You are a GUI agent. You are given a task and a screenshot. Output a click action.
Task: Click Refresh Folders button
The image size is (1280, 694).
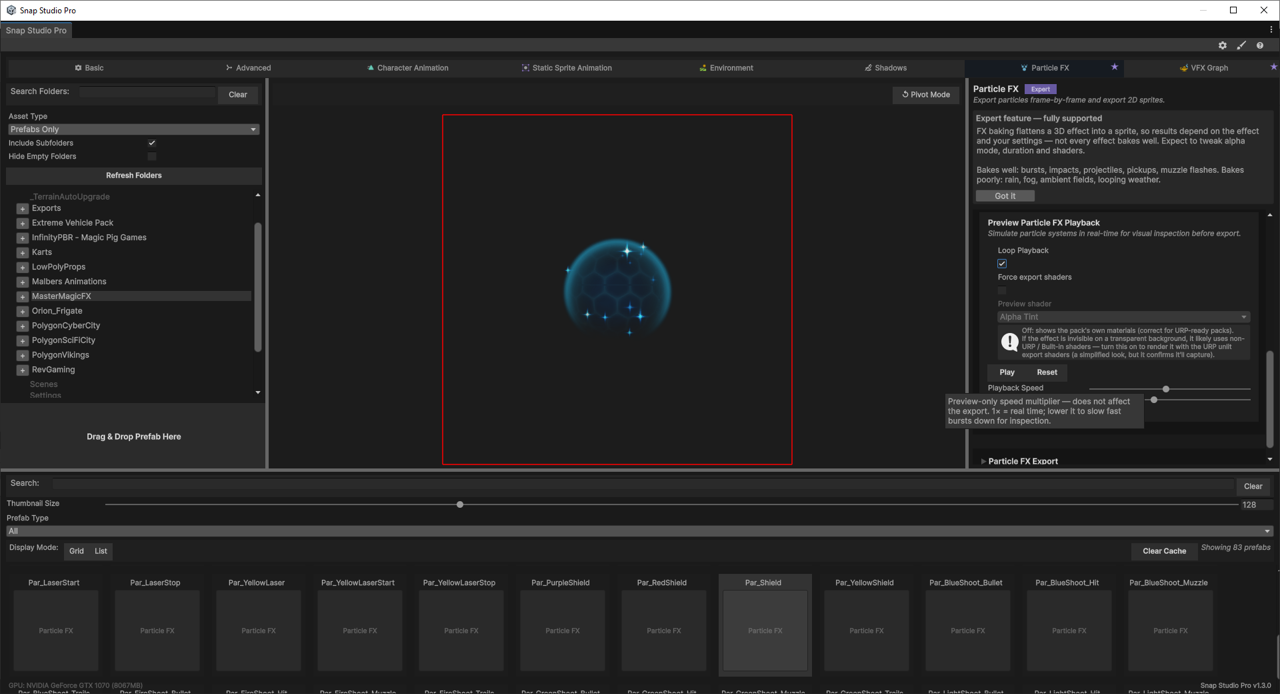[134, 175]
